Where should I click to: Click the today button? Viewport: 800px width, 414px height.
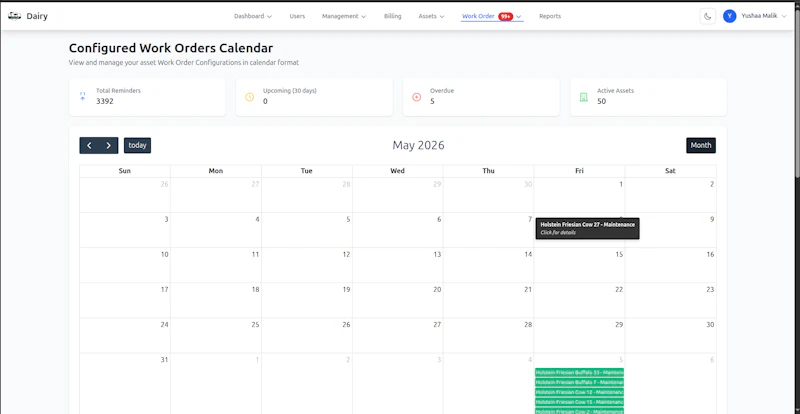click(x=137, y=145)
